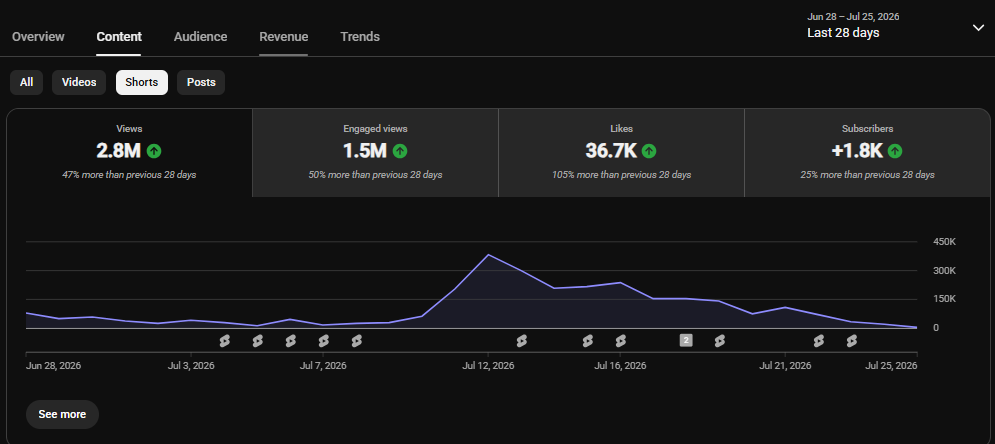Show the Engaged views metric card
The height and width of the screenshot is (444, 995).
[x=375, y=153]
